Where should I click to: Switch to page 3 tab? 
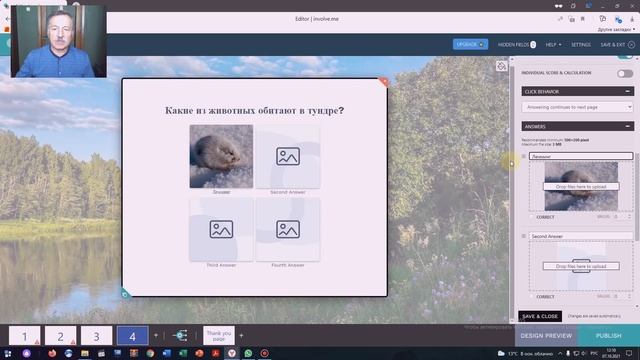pos(96,336)
